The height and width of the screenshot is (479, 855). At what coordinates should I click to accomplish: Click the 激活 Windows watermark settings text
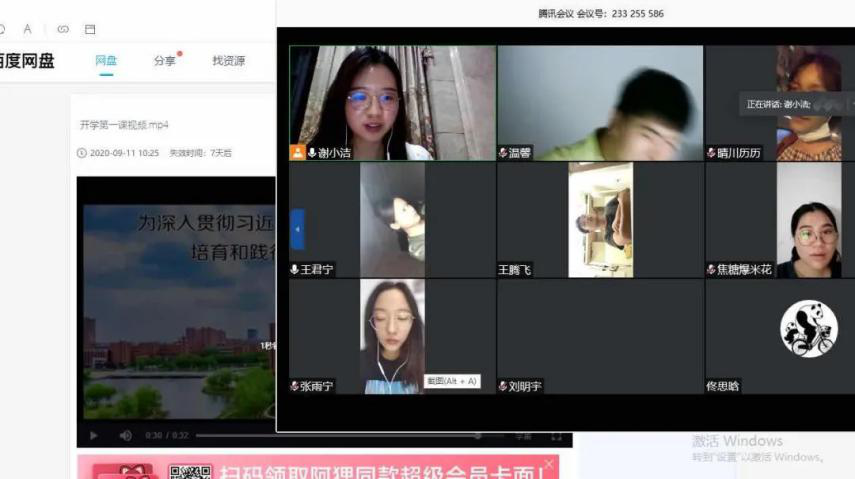pyautogui.click(x=758, y=457)
